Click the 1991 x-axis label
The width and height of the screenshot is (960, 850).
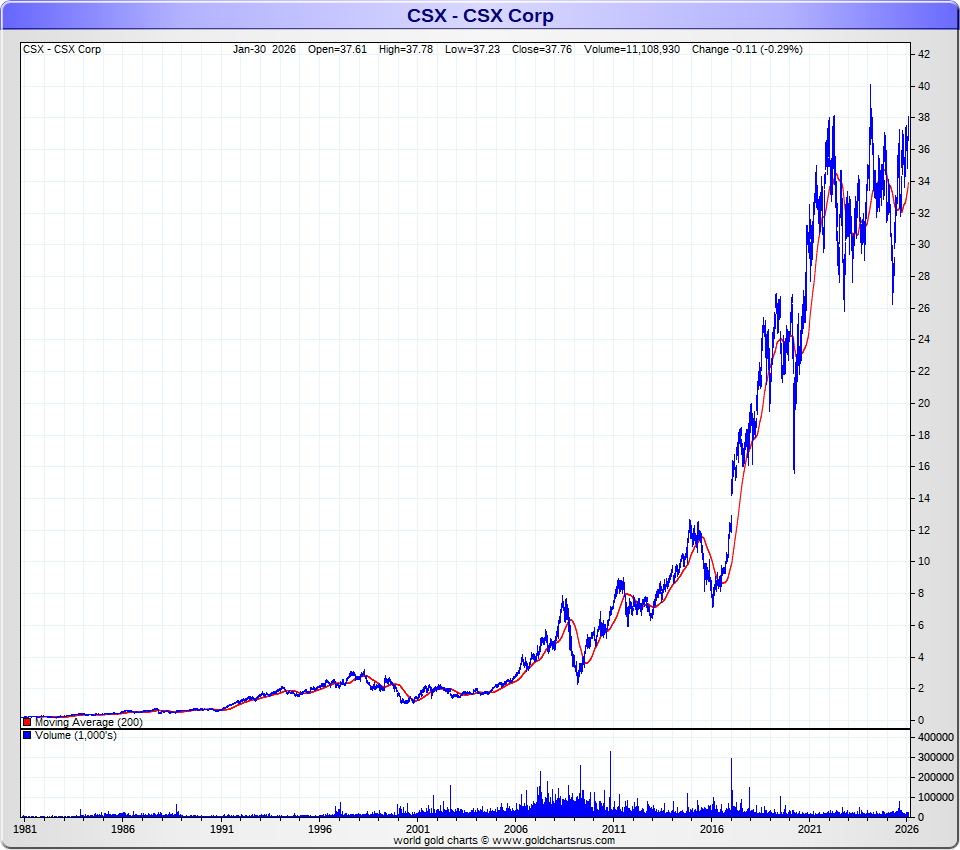coord(222,829)
